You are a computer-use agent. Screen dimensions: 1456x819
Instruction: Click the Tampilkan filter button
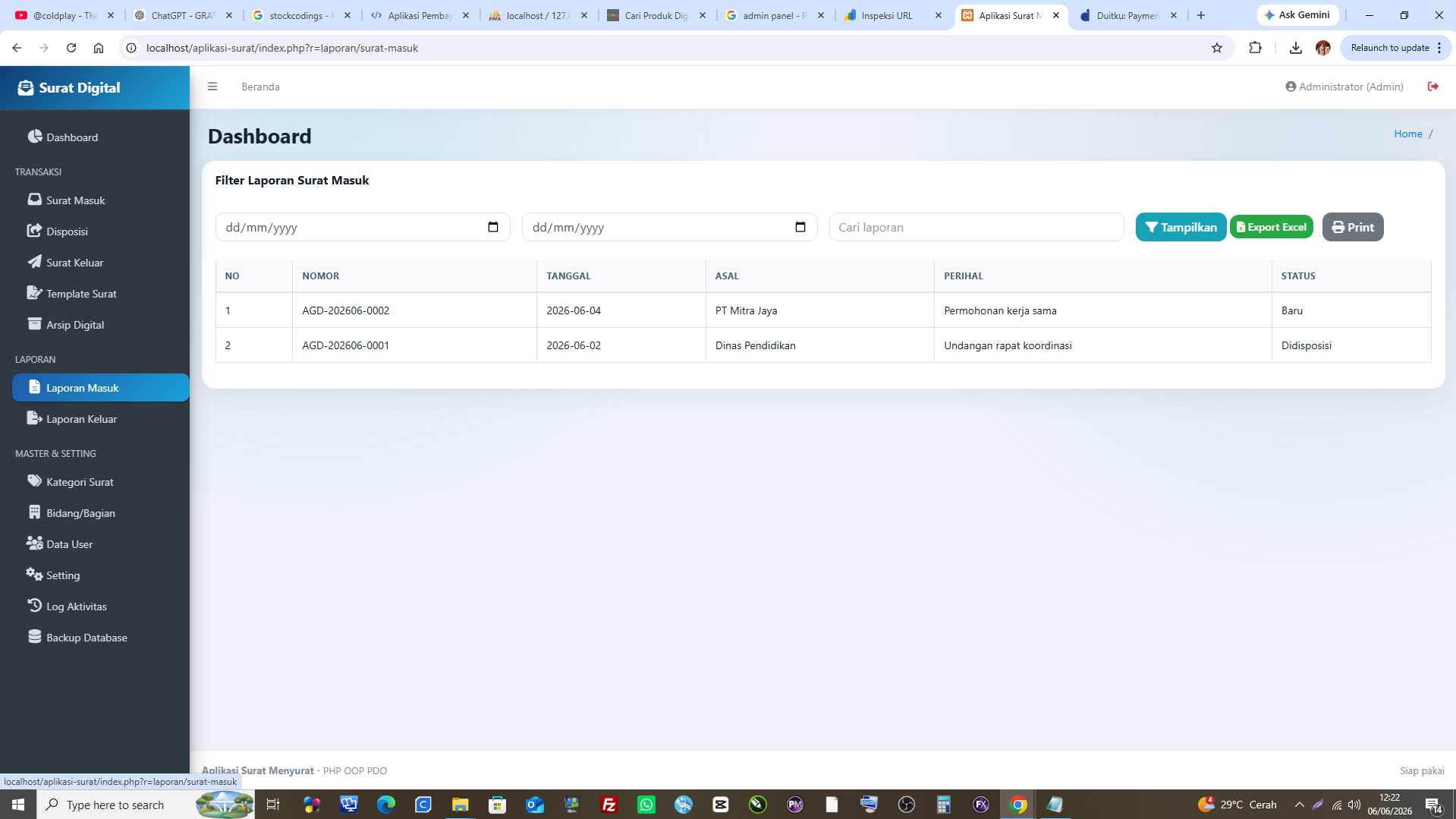coord(1181,227)
